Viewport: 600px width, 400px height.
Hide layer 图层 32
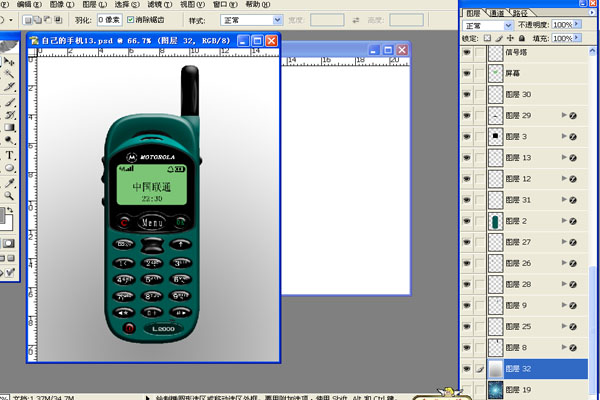[x=467, y=369]
